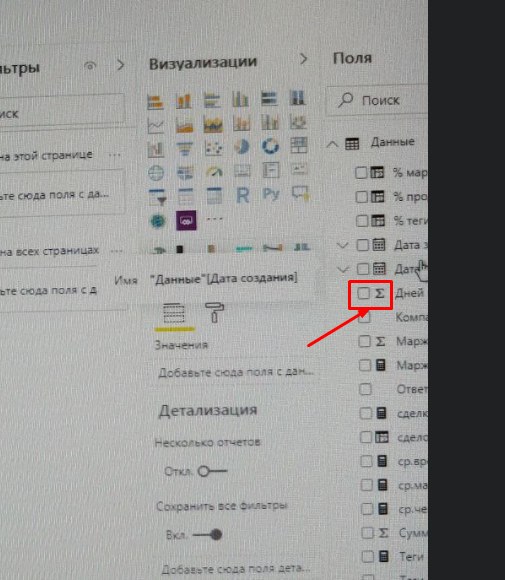This screenshot has width=505, height=580.
Task: Select the clustered column chart visual
Action: [x=240, y=99]
